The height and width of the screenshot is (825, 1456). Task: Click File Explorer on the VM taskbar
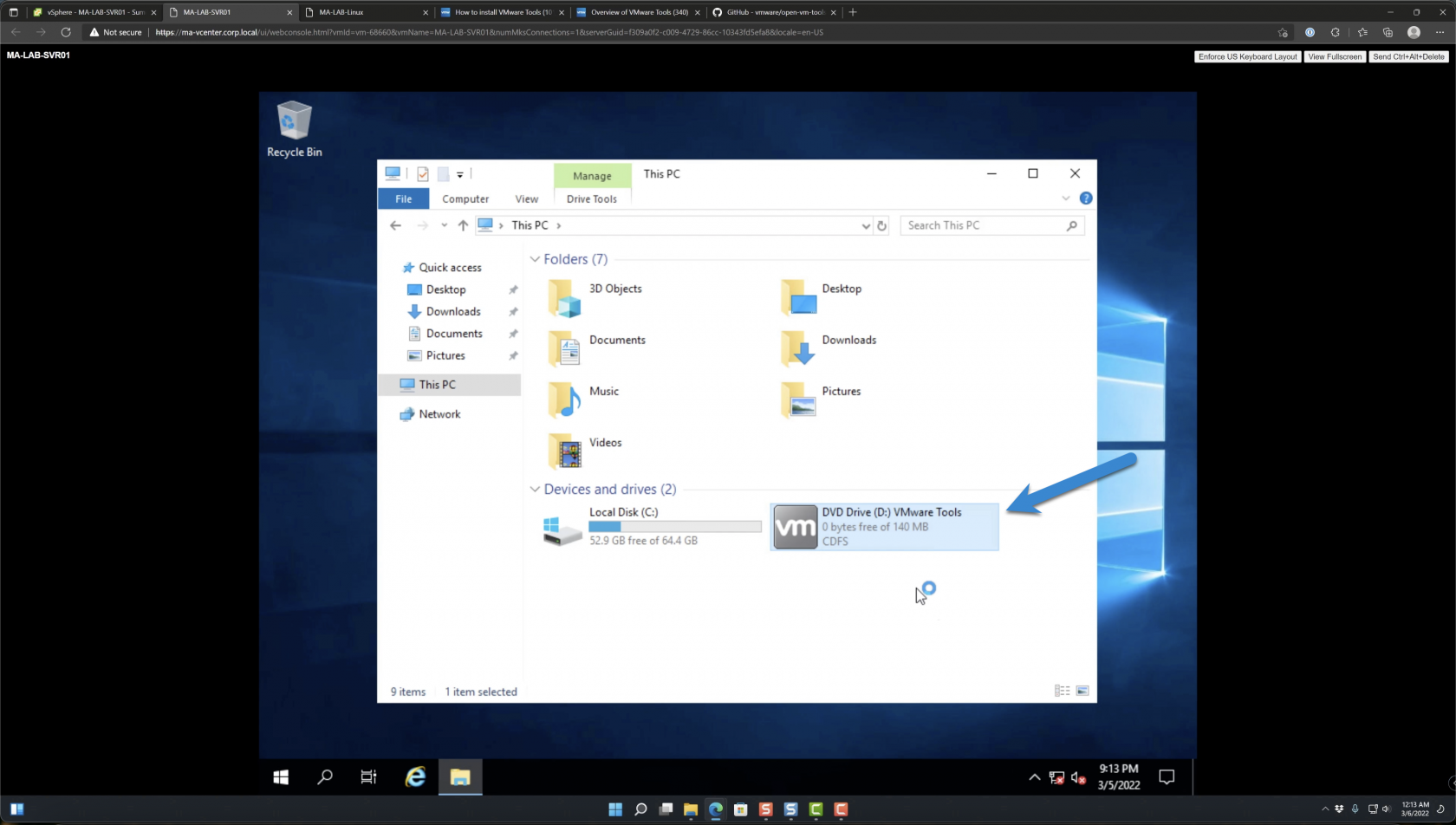(460, 777)
